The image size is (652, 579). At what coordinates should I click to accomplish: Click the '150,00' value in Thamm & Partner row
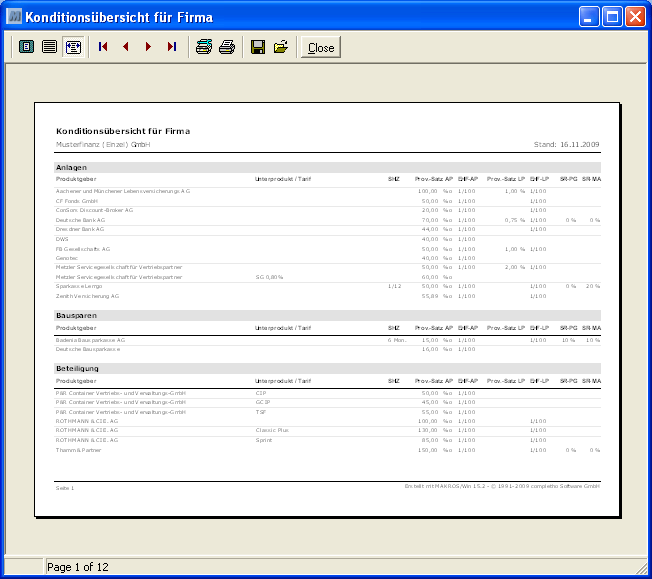428,450
